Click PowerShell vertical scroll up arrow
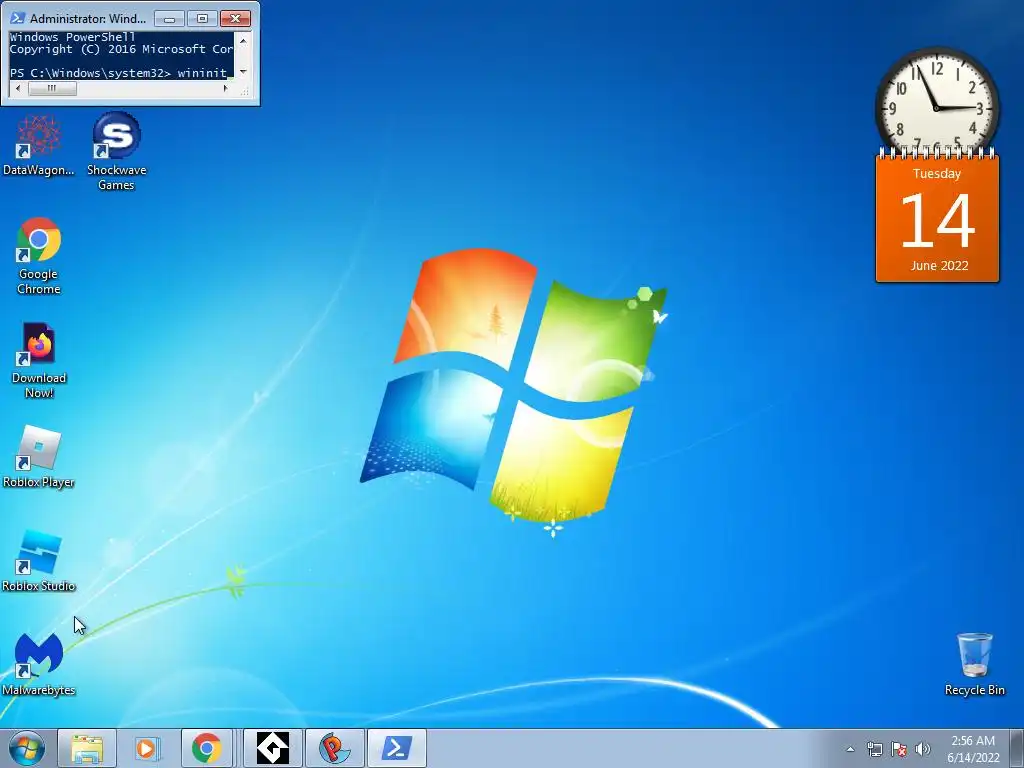 coord(243,39)
